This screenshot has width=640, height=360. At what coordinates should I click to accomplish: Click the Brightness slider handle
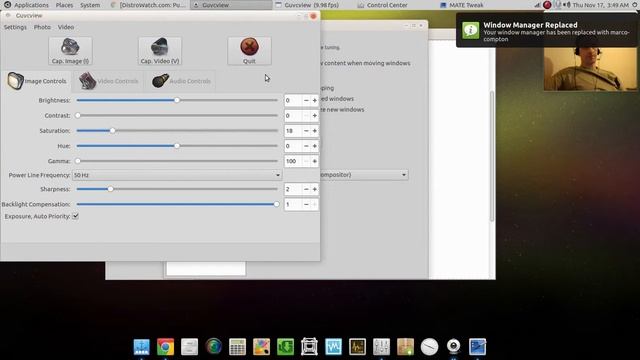(177, 100)
